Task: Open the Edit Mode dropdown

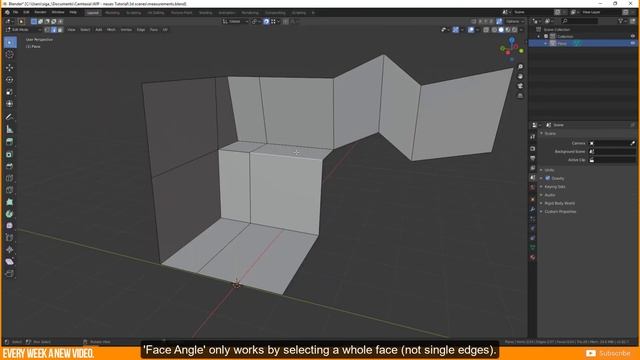Action: [x=23, y=30]
